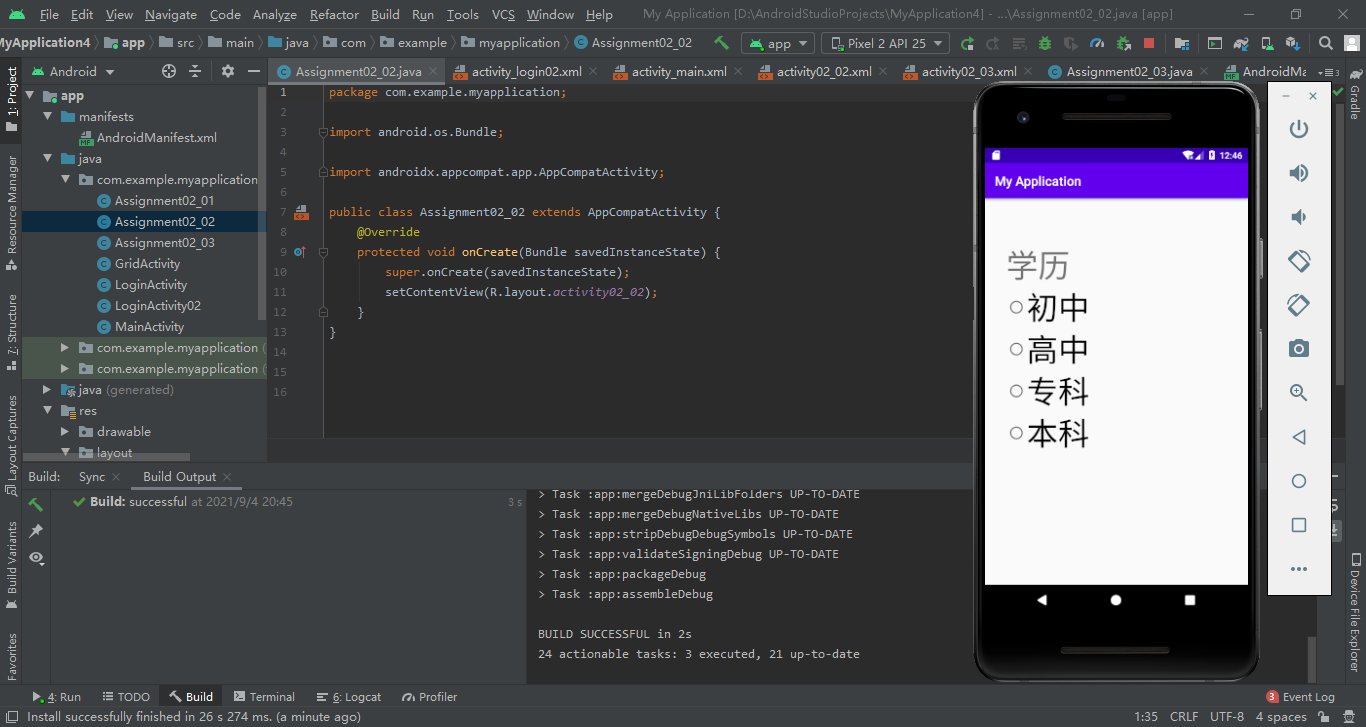The height and width of the screenshot is (727, 1366).
Task: Open the Profiler tool window
Action: (x=430, y=697)
